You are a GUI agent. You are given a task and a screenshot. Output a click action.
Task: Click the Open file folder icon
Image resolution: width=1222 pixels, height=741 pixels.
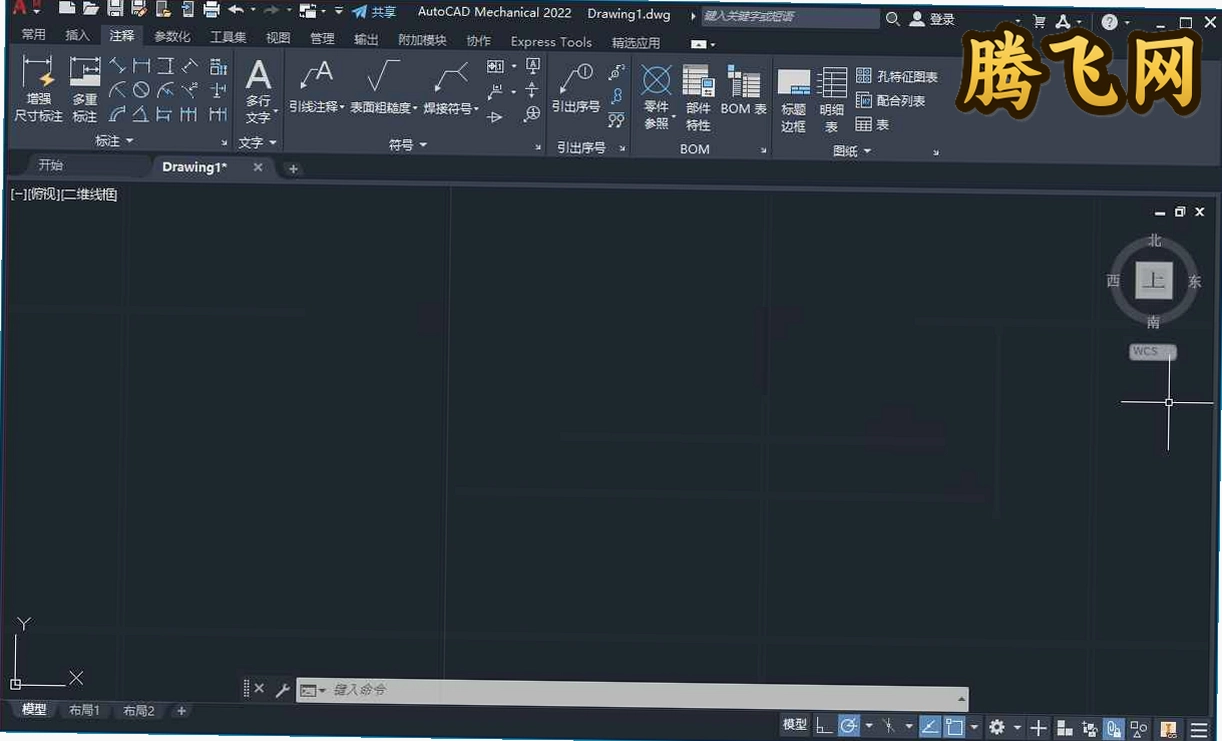91,9
